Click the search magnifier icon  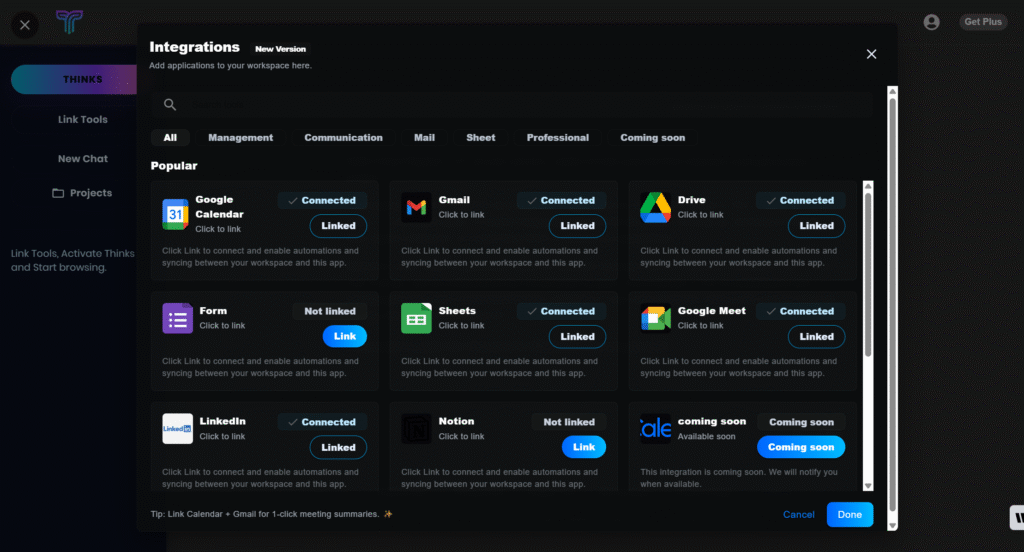(170, 105)
